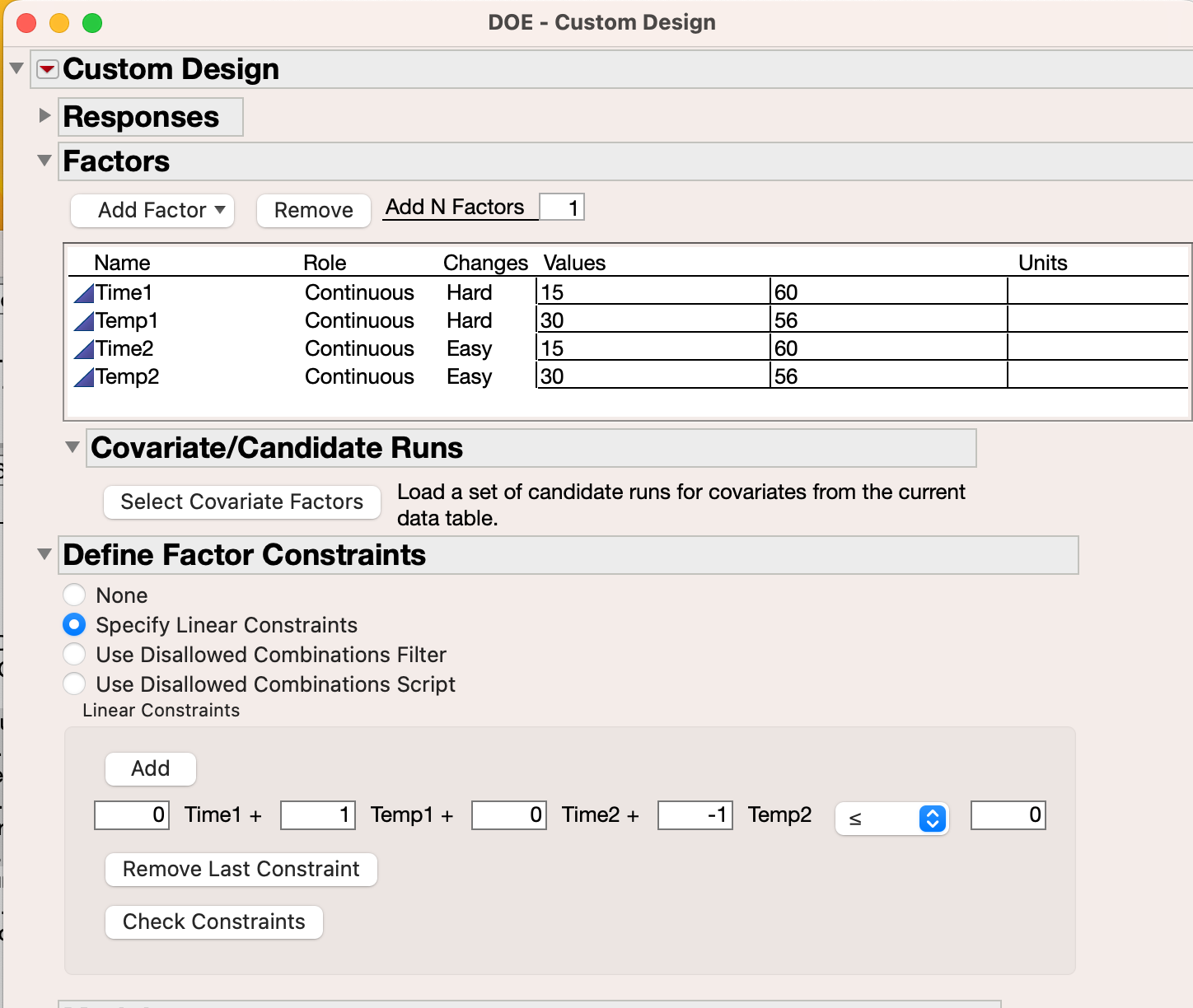Choose Use Disallowed Combinations Filter option
The width and height of the screenshot is (1193, 1008).
pyautogui.click(x=74, y=655)
